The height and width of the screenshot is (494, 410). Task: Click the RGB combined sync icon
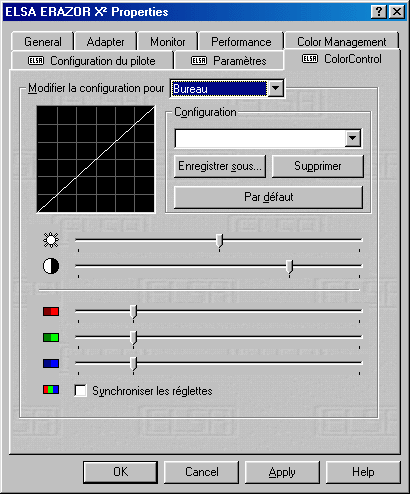tap(51, 389)
